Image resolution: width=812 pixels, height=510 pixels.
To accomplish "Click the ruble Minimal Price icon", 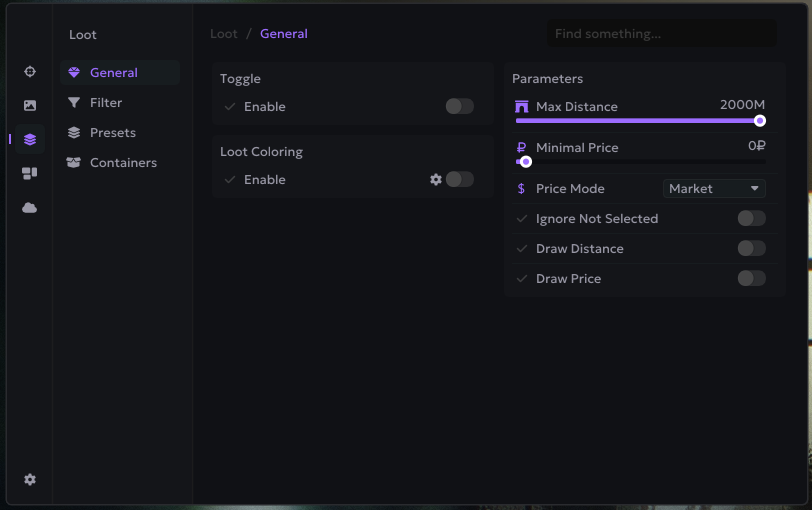I will pos(522,148).
